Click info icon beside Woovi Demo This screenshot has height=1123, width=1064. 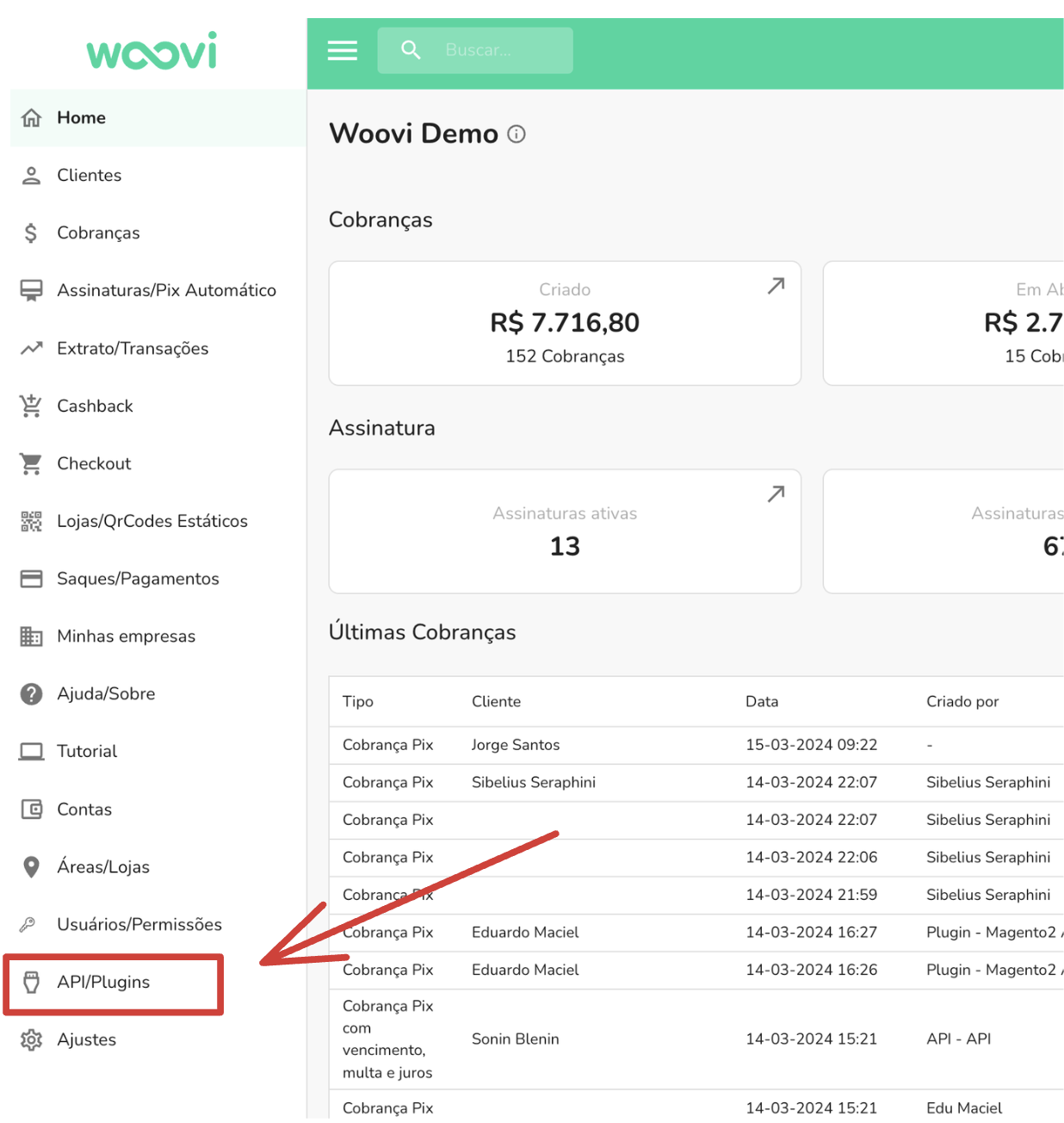517,134
